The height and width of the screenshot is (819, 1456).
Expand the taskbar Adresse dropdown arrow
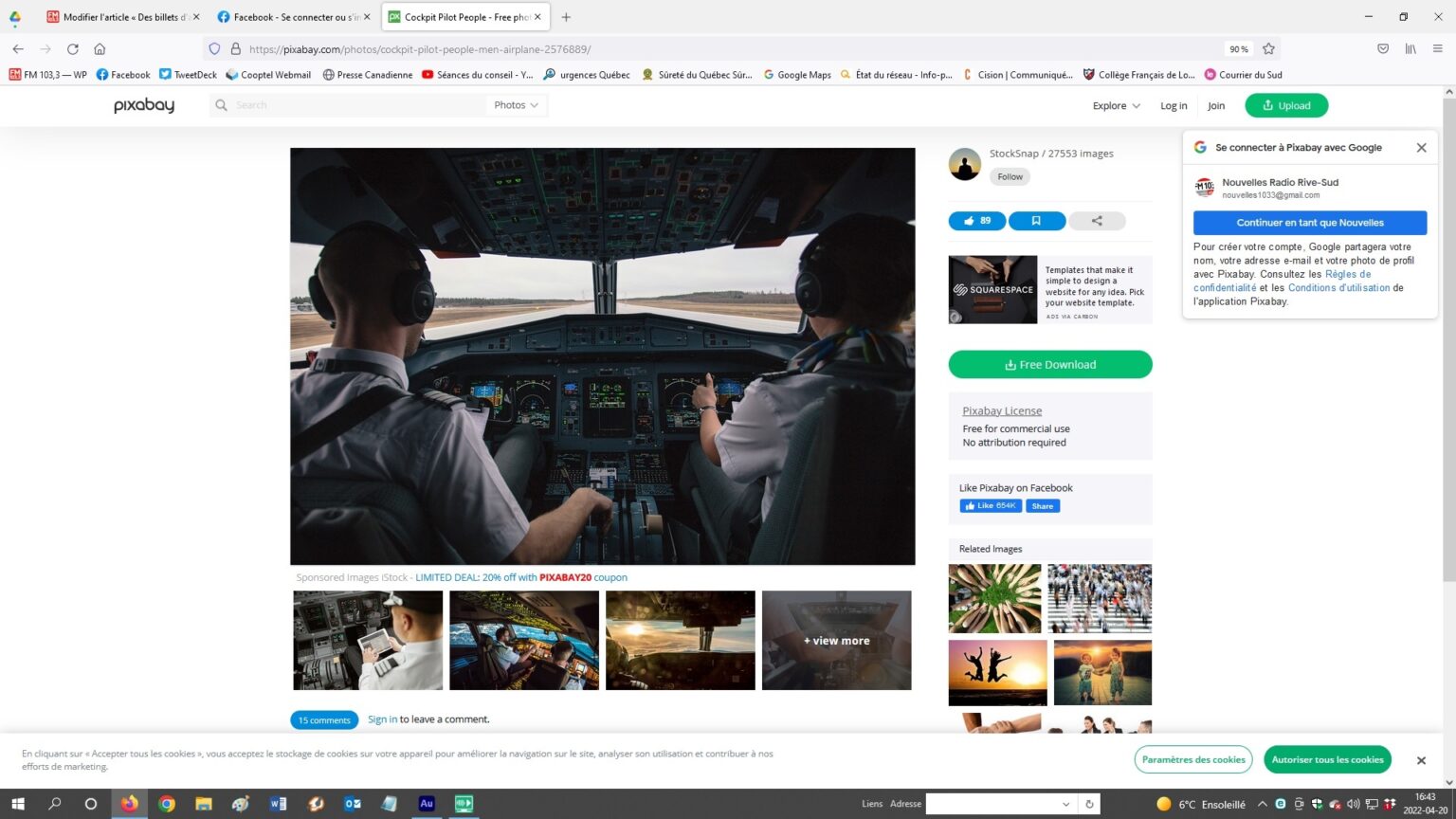(x=1065, y=804)
